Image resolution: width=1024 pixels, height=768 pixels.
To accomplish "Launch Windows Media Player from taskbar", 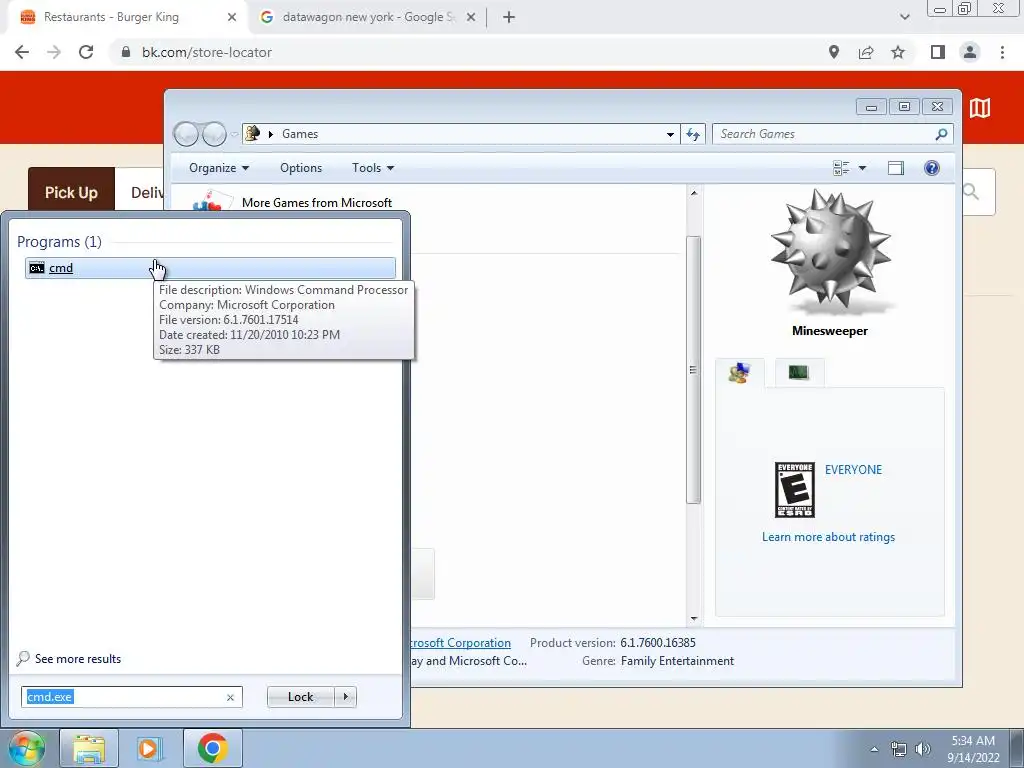I will point(149,748).
